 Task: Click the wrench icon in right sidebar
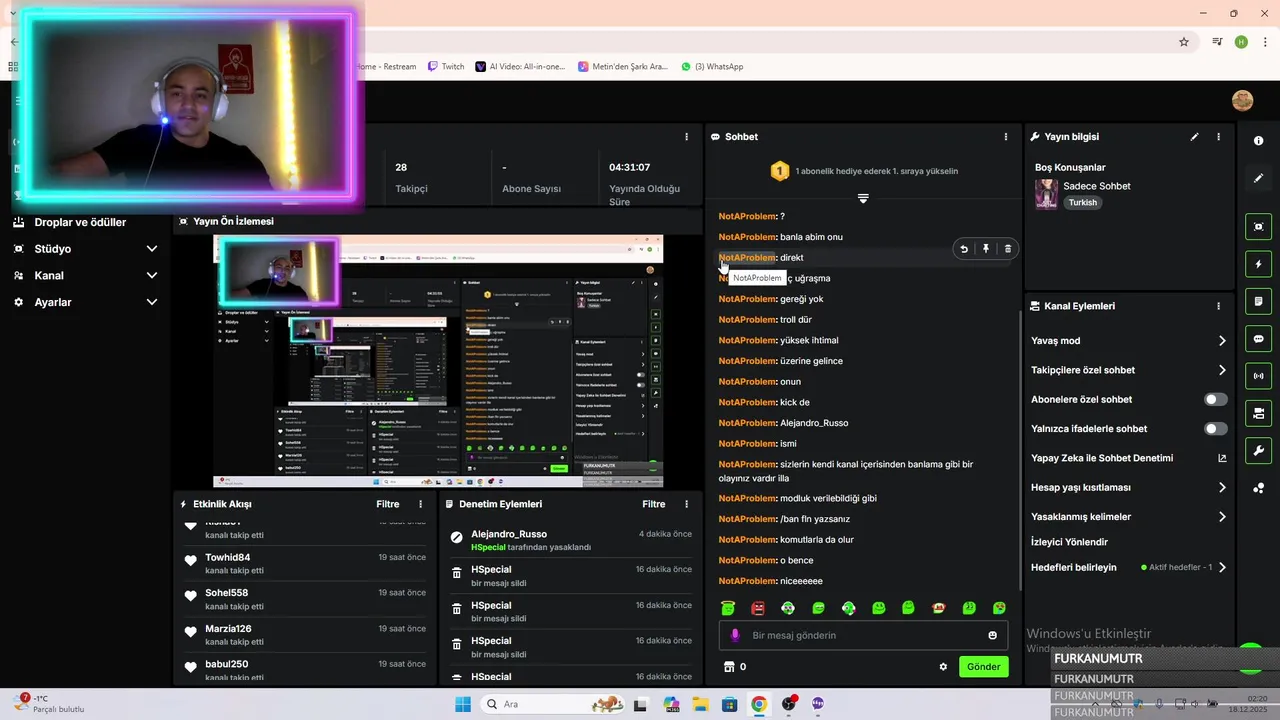coord(1258,450)
